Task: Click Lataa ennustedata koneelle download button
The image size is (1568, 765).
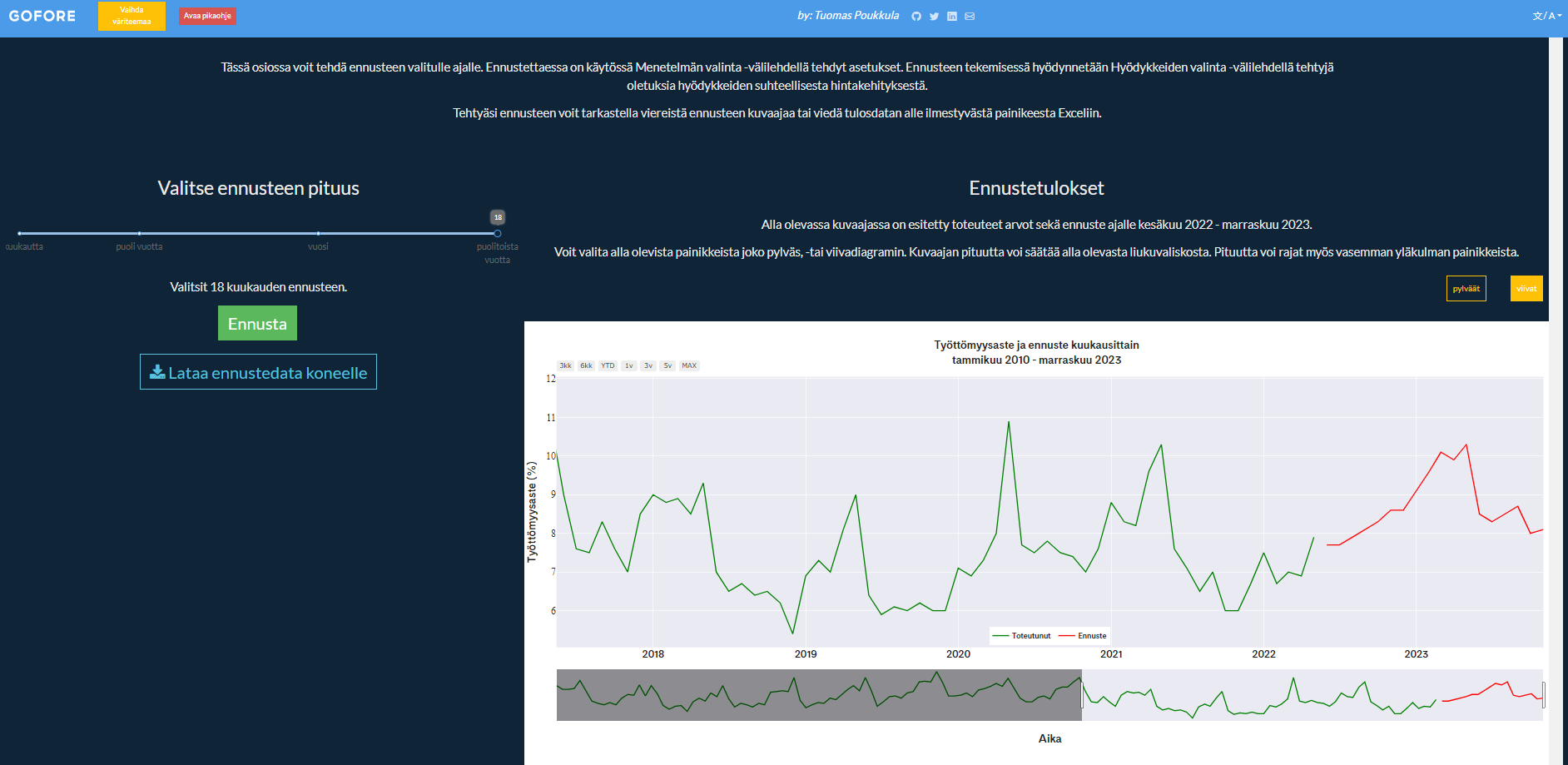Action: pyautogui.click(x=258, y=372)
